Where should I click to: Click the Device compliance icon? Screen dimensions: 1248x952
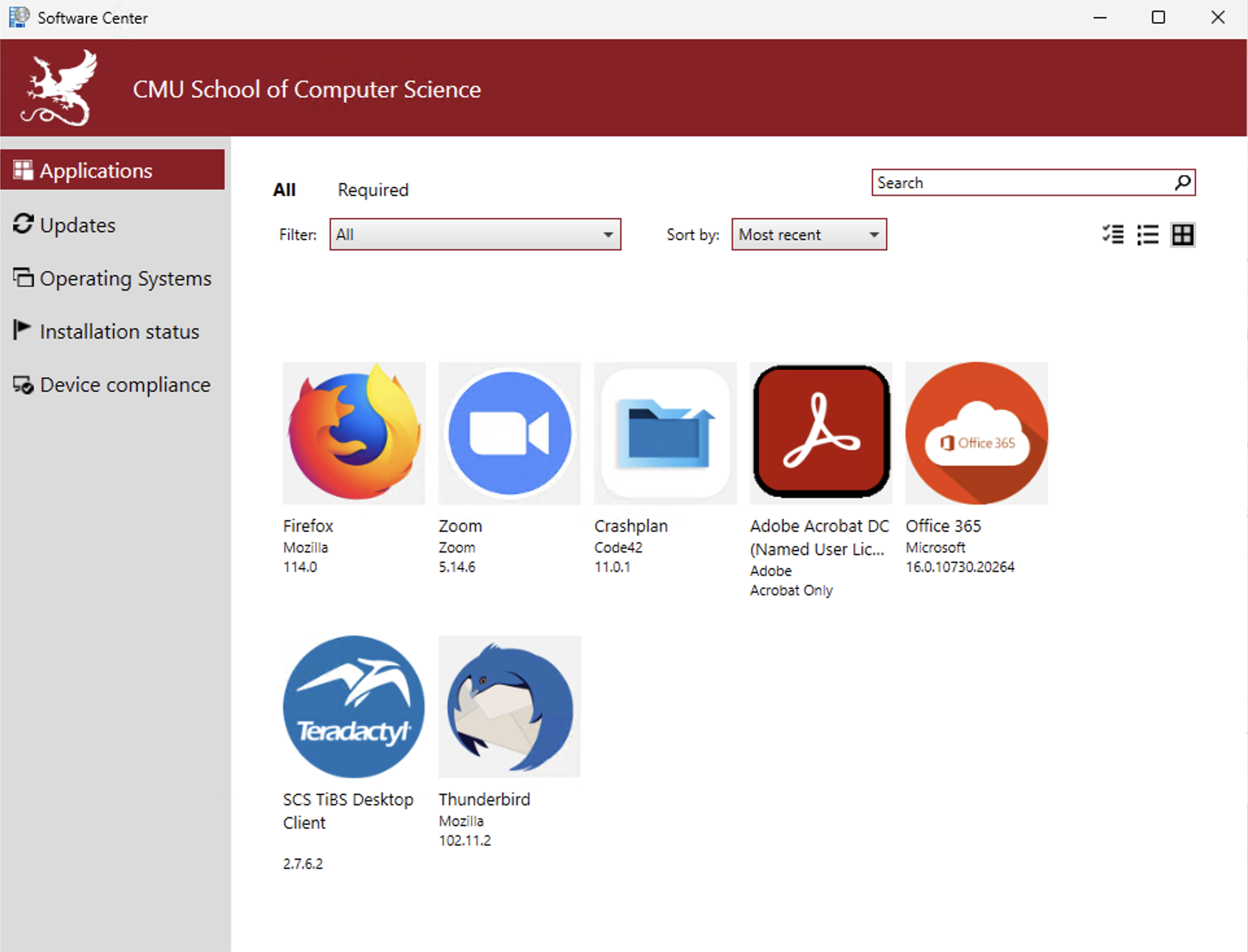pos(23,385)
